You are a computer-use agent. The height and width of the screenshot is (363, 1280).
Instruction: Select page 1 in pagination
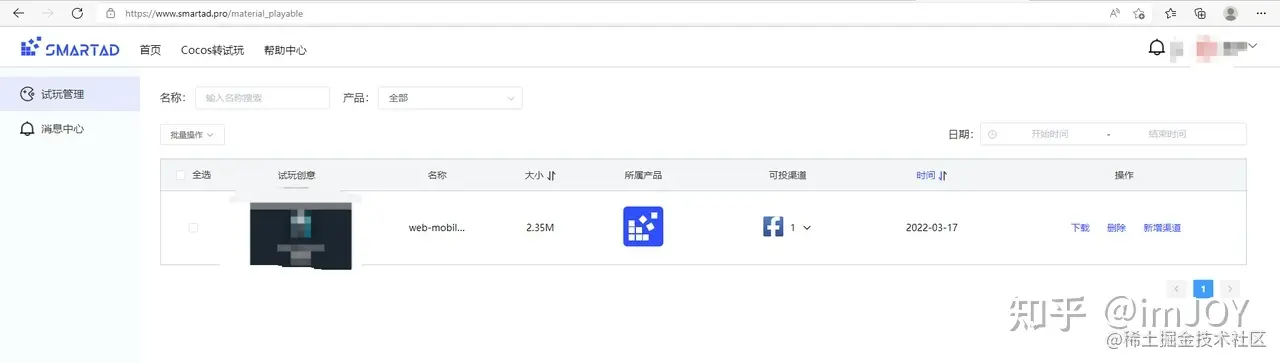(1203, 289)
